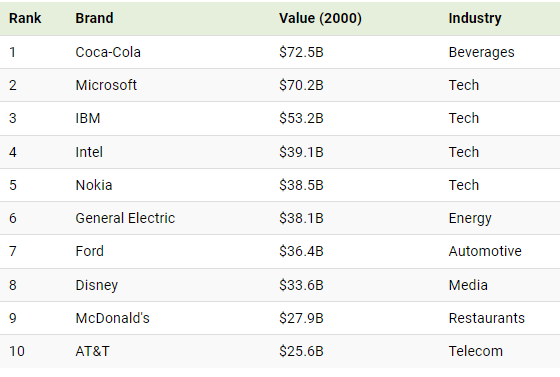Select the AT&T brand cell
560x377 pixels.
92,351
